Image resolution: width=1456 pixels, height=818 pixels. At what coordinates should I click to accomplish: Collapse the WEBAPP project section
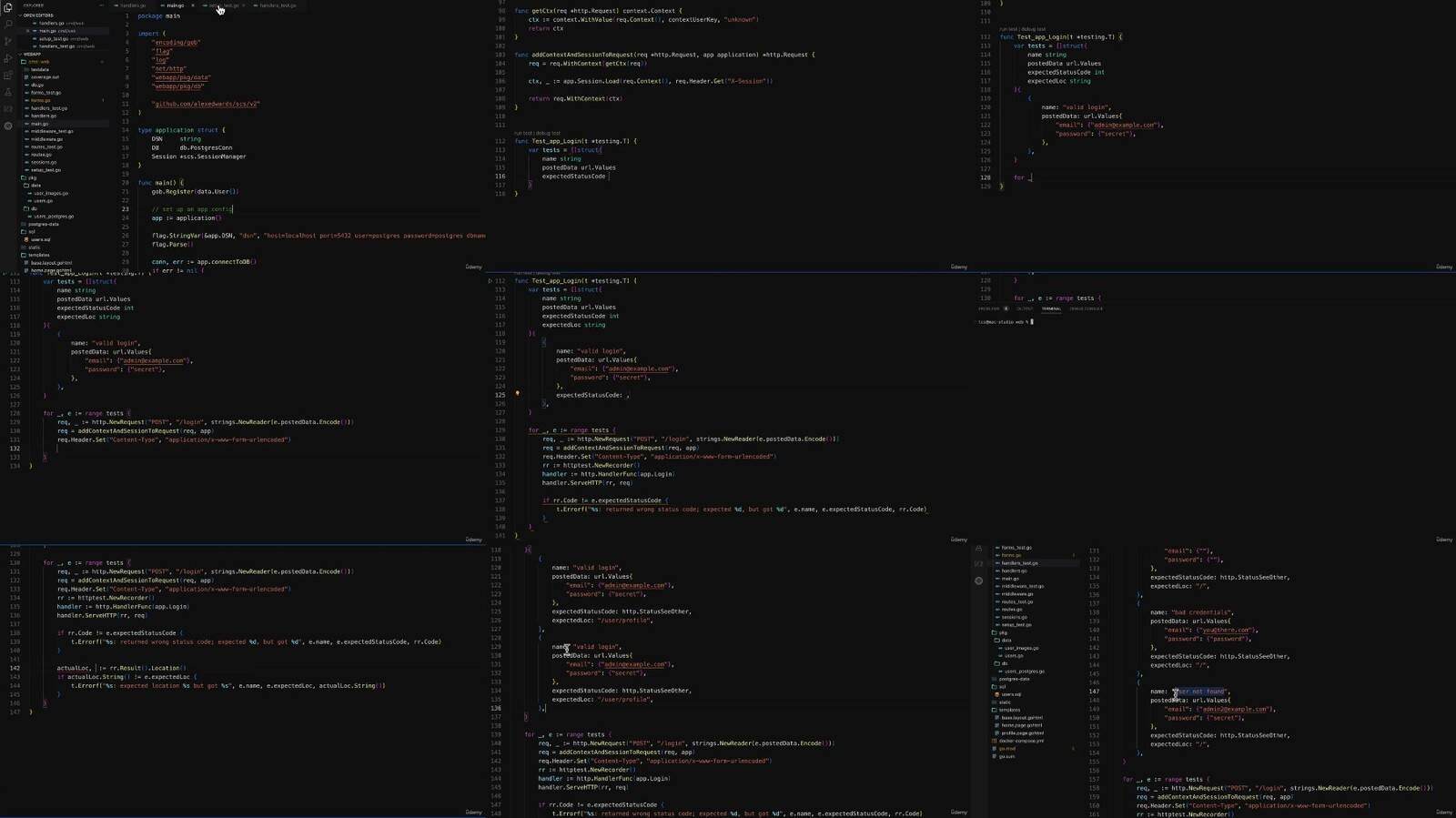click(x=31, y=54)
